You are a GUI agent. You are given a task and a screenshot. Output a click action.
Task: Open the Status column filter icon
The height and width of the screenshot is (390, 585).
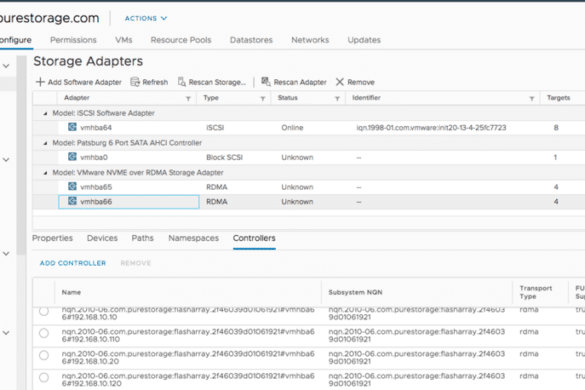click(x=337, y=99)
